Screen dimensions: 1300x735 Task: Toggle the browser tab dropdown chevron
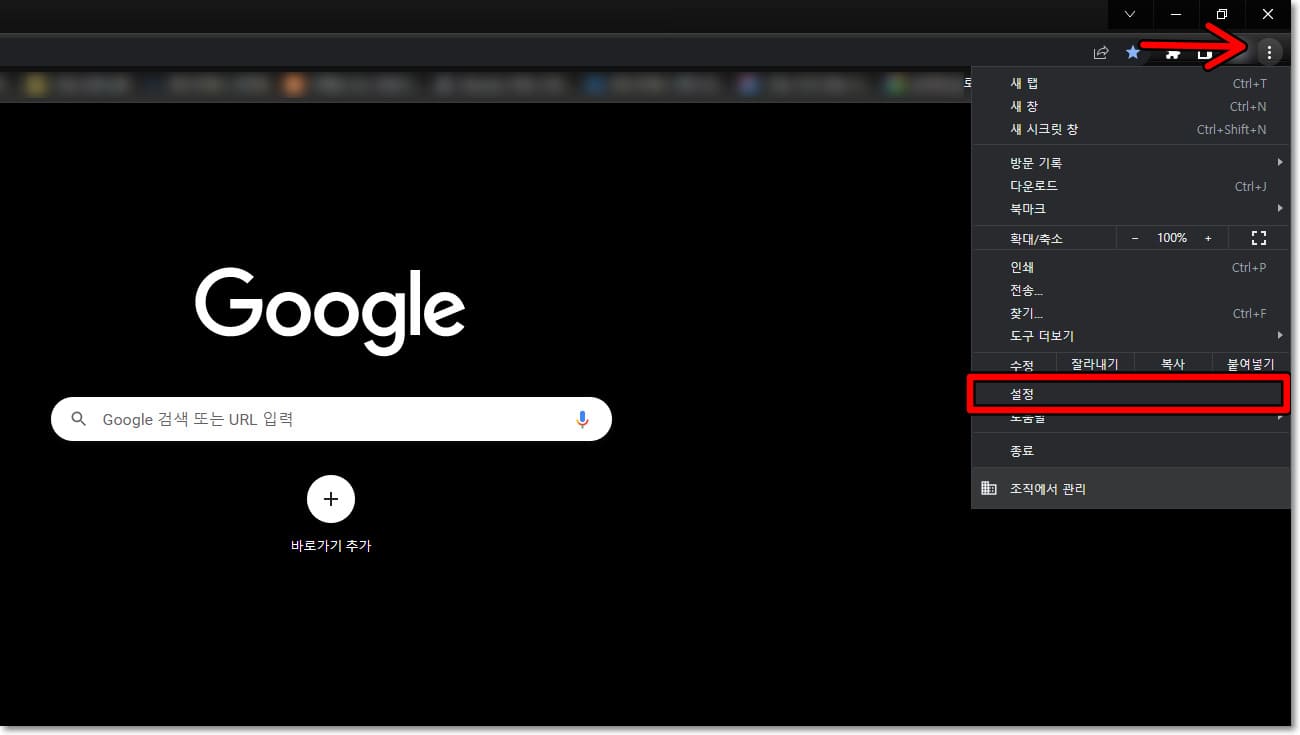(x=1130, y=14)
